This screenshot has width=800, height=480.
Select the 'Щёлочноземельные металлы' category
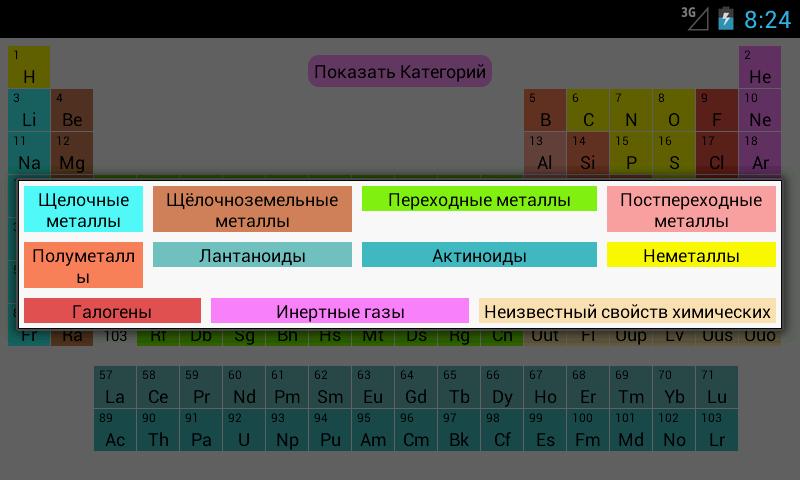252,209
